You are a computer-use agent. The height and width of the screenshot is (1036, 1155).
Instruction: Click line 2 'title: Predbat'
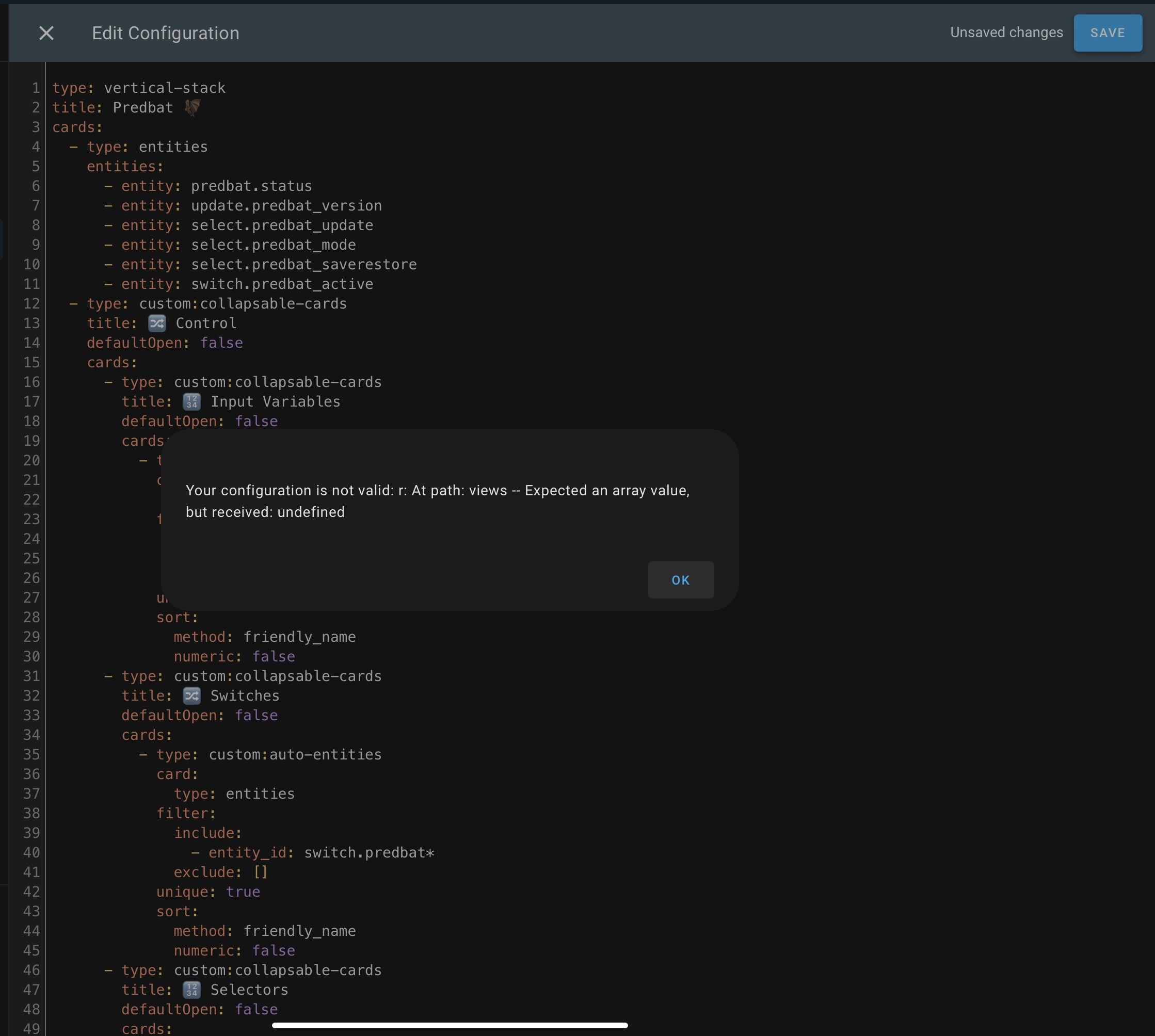click(x=113, y=108)
